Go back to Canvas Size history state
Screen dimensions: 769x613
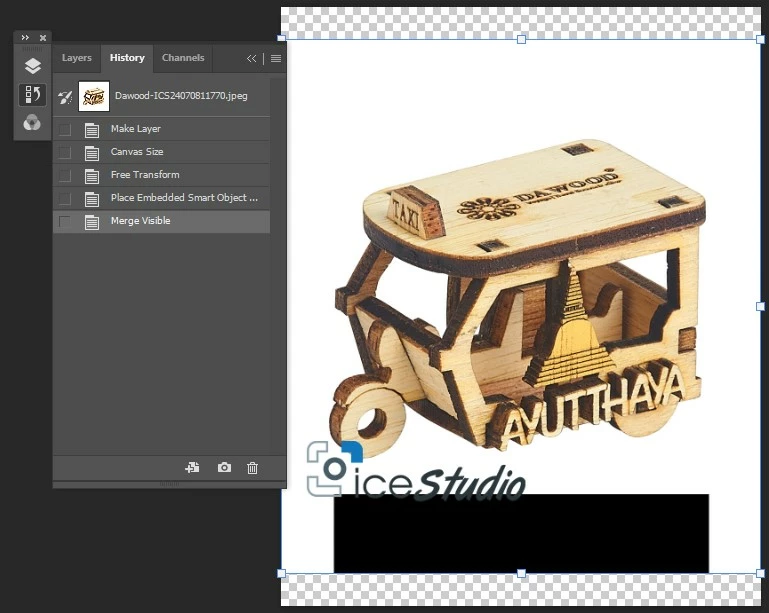pyautogui.click(x=161, y=152)
